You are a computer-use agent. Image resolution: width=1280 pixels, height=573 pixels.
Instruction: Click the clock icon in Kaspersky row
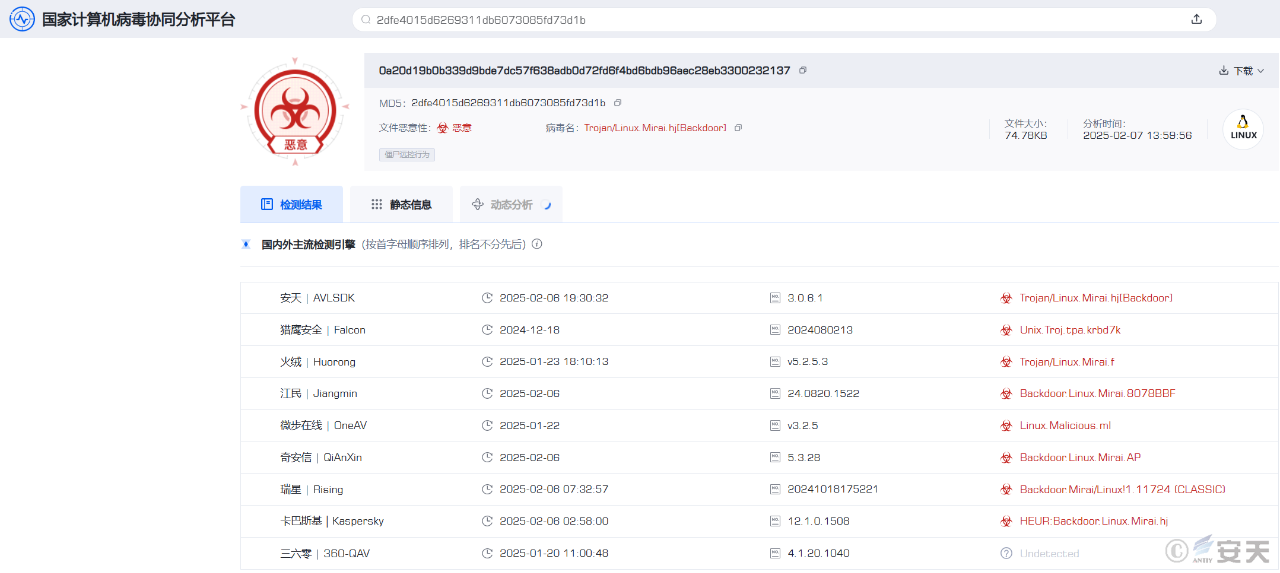click(487, 522)
